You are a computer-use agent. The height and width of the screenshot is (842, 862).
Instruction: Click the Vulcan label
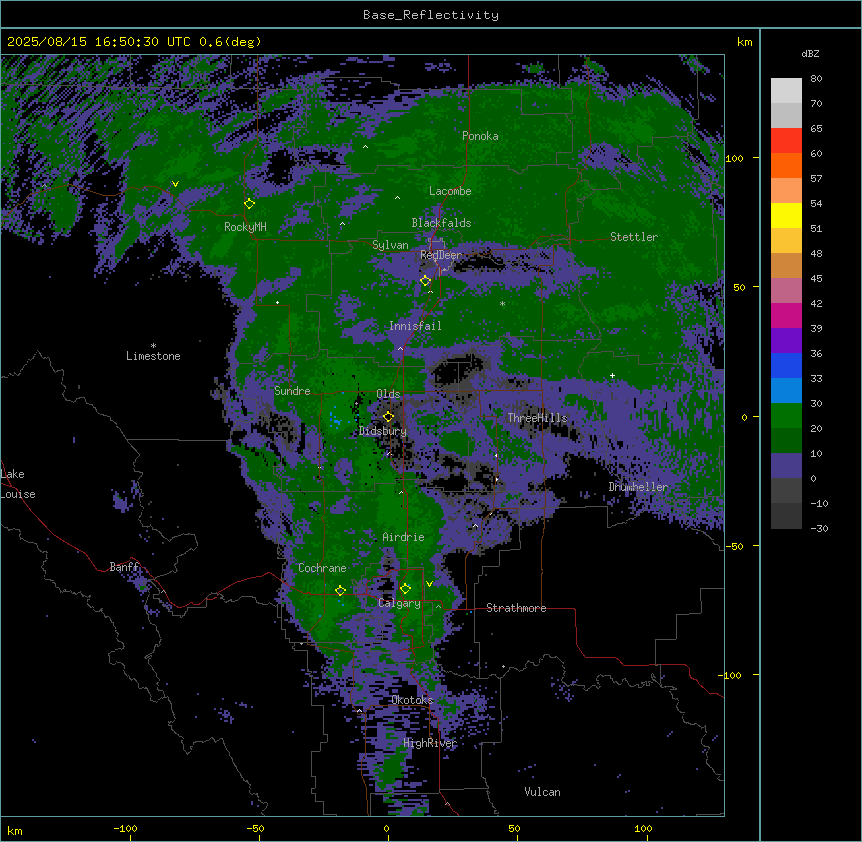[x=543, y=792]
